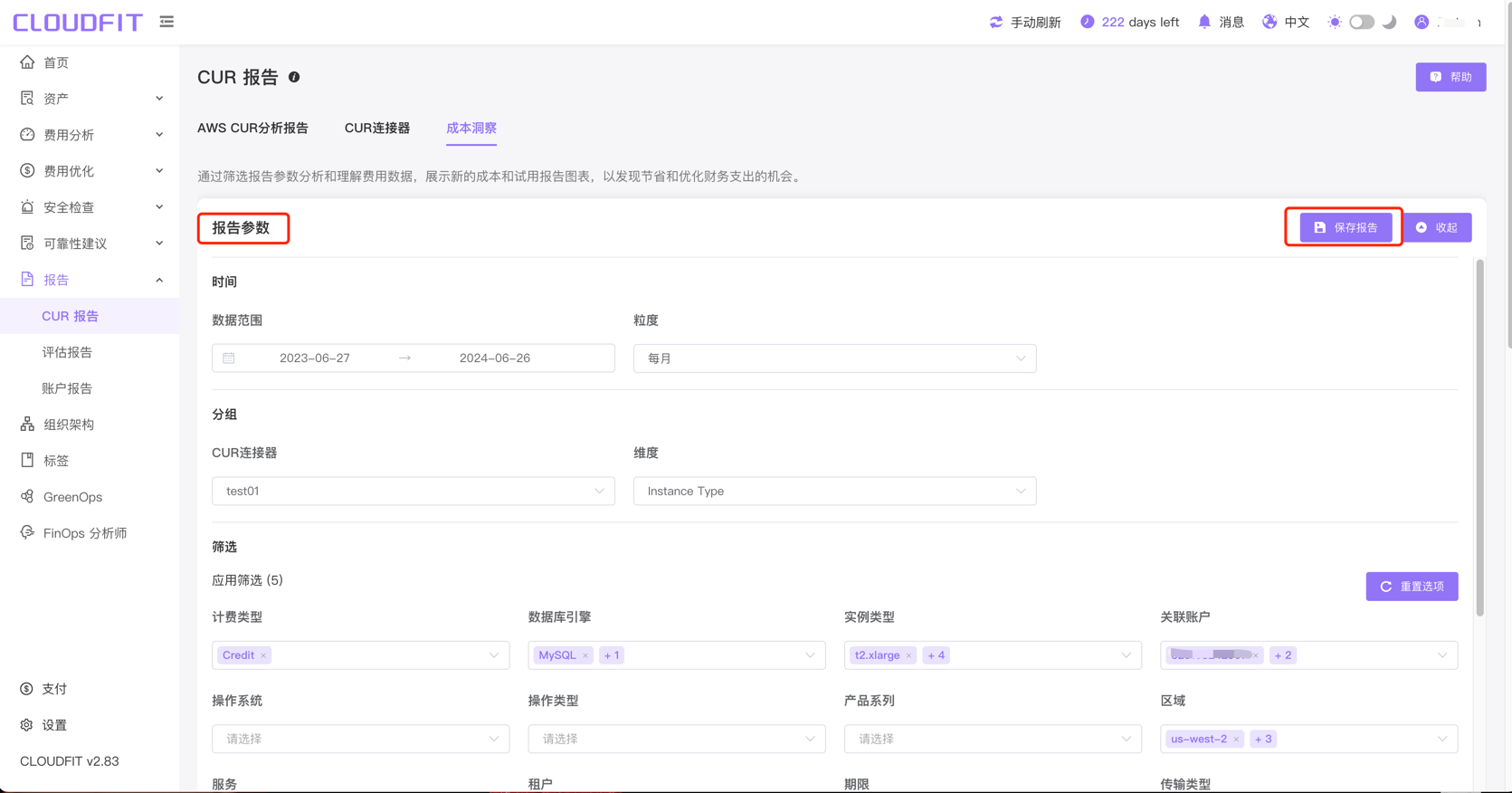Image resolution: width=1512 pixels, height=793 pixels.
Task: Open the 关联账户 dropdown arrow
Action: [x=1442, y=655]
